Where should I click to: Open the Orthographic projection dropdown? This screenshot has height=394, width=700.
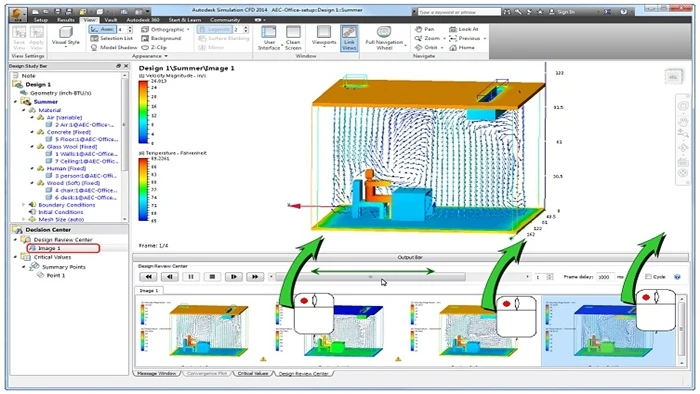coord(166,29)
